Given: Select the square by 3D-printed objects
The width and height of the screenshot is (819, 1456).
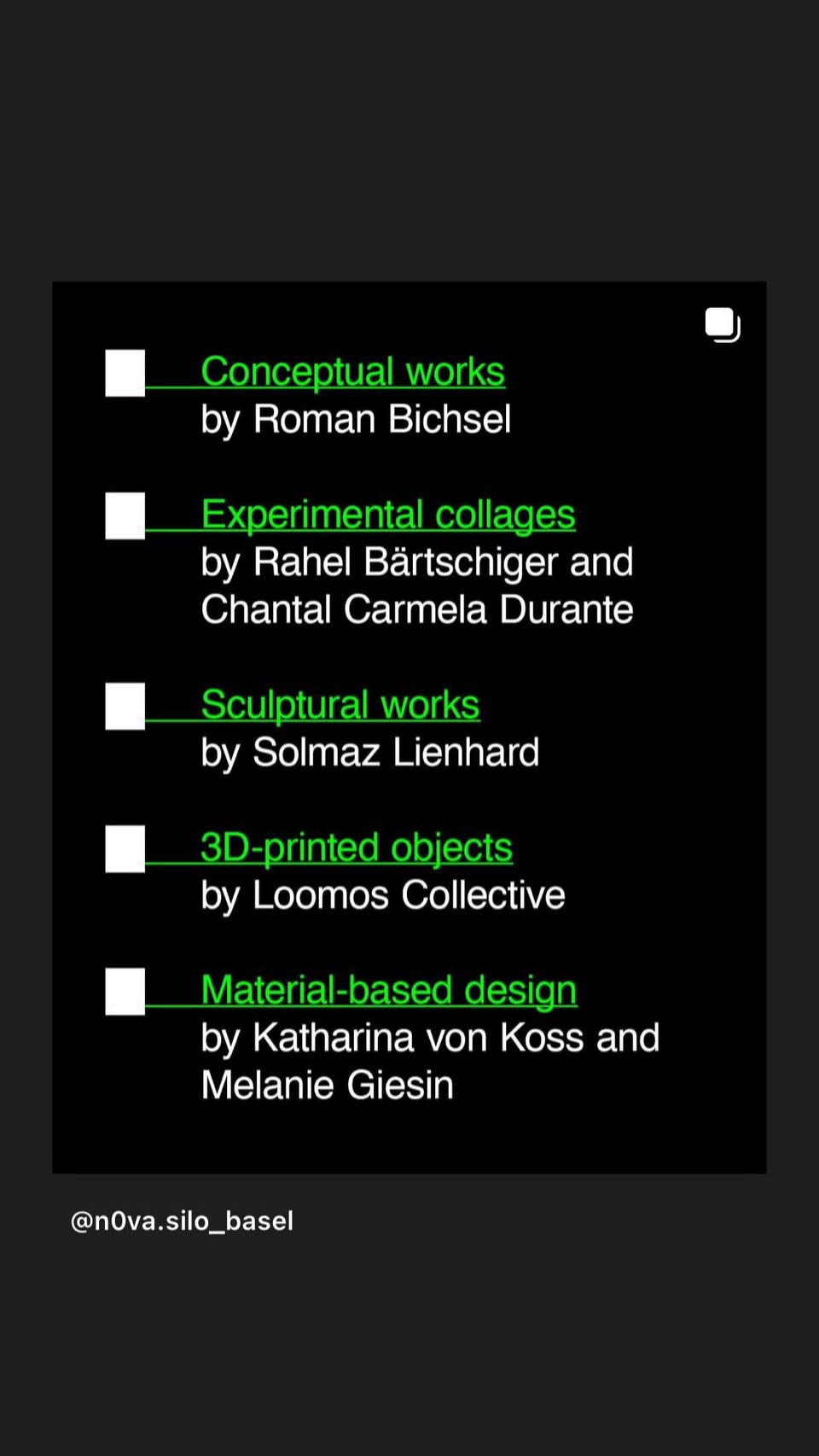Looking at the screenshot, I should coord(125,848).
